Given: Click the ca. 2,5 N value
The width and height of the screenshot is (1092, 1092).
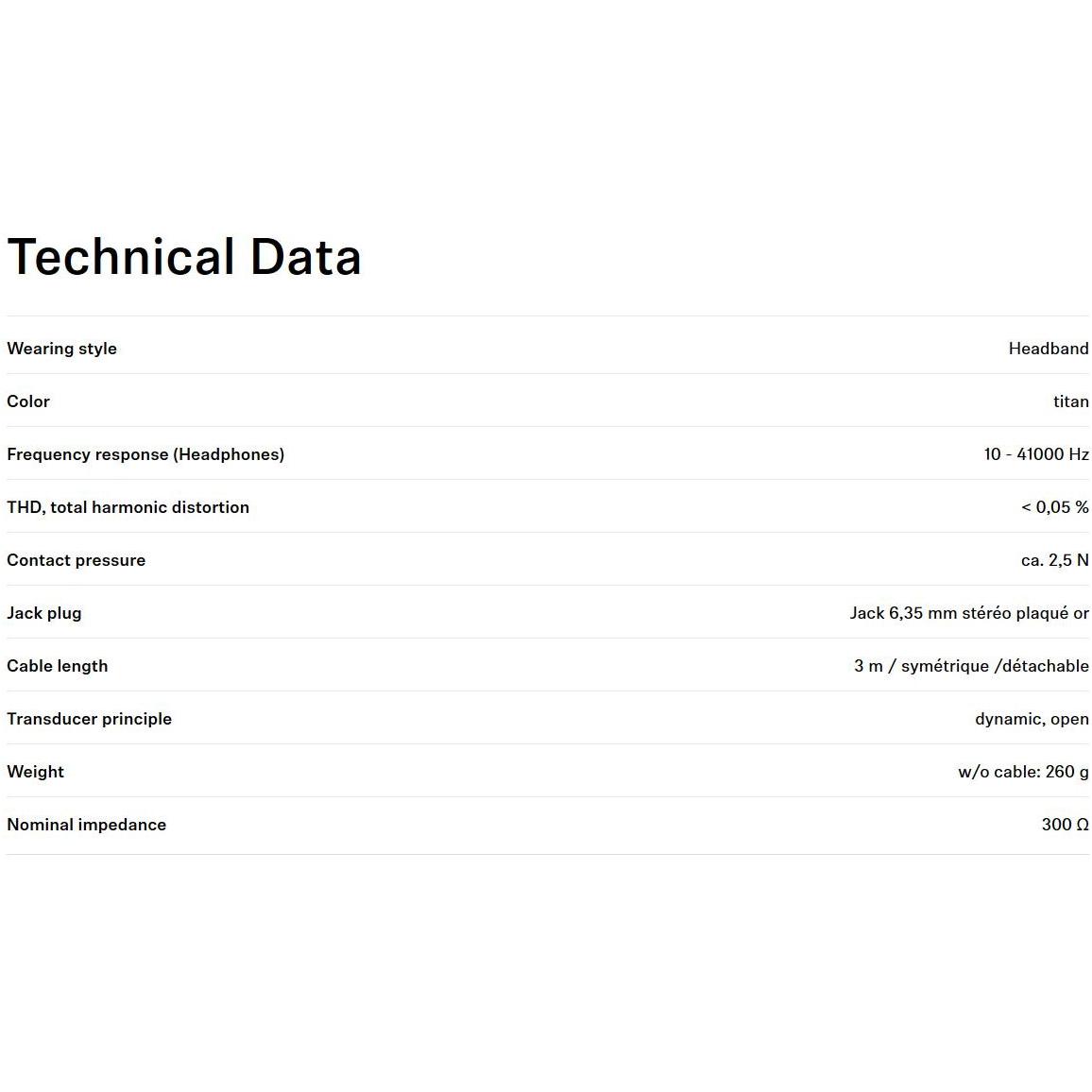Looking at the screenshot, I should coord(1054,560).
